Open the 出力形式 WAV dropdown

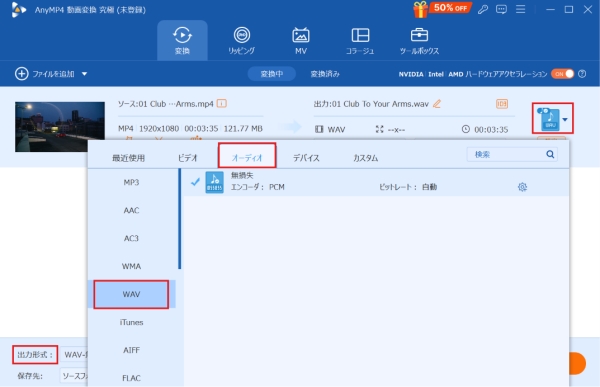point(73,355)
